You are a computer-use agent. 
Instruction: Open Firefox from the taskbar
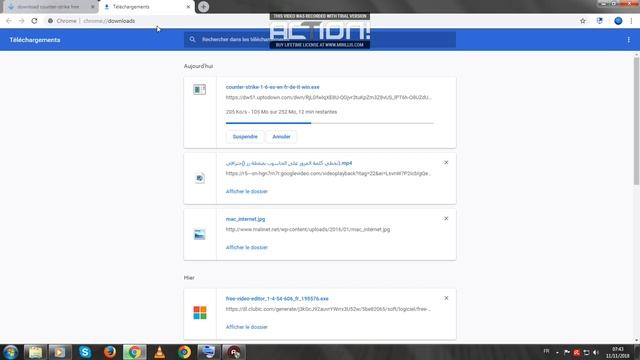tap(109, 352)
